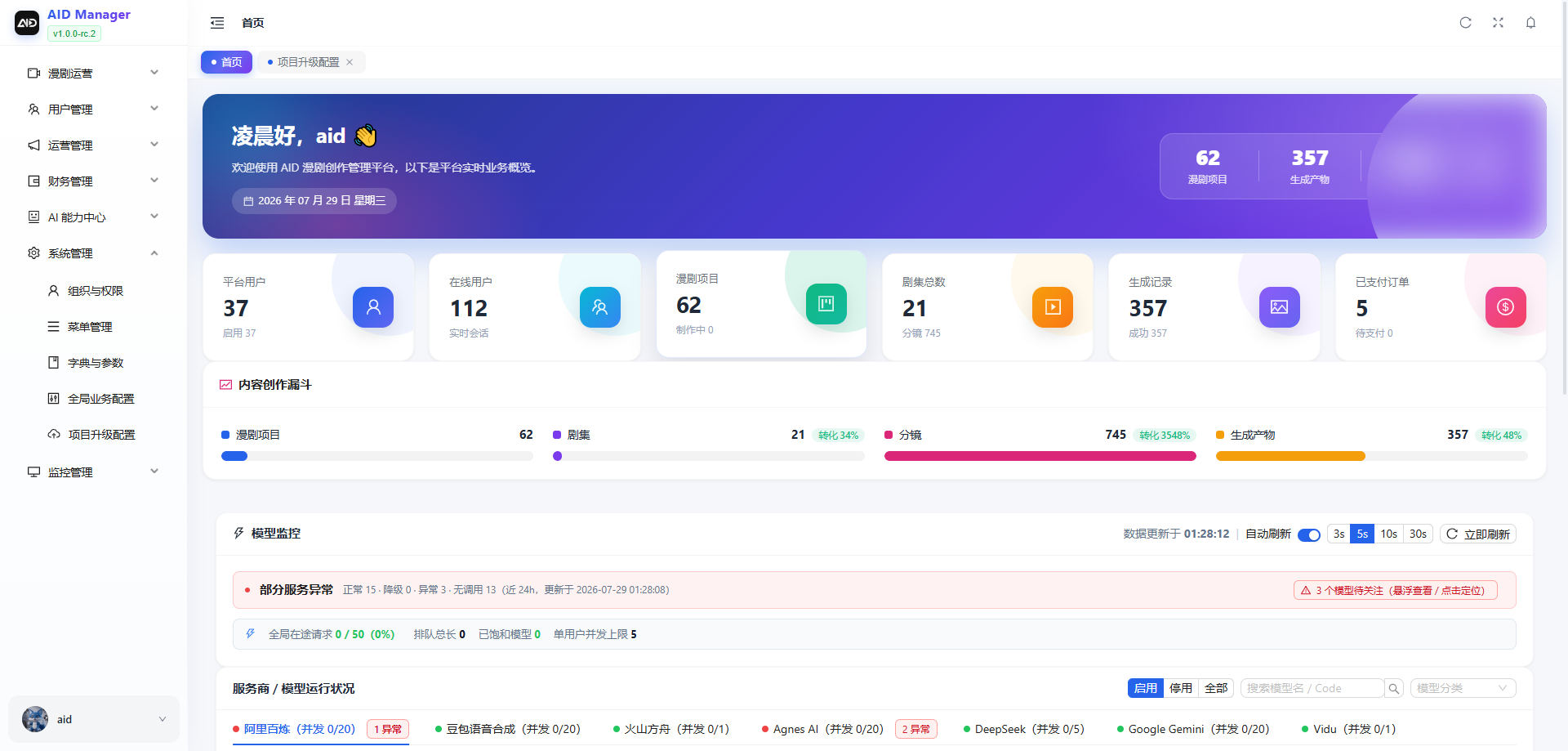The width and height of the screenshot is (1568, 751).
Task: Select the 5s refresh interval
Action: (x=1362, y=534)
